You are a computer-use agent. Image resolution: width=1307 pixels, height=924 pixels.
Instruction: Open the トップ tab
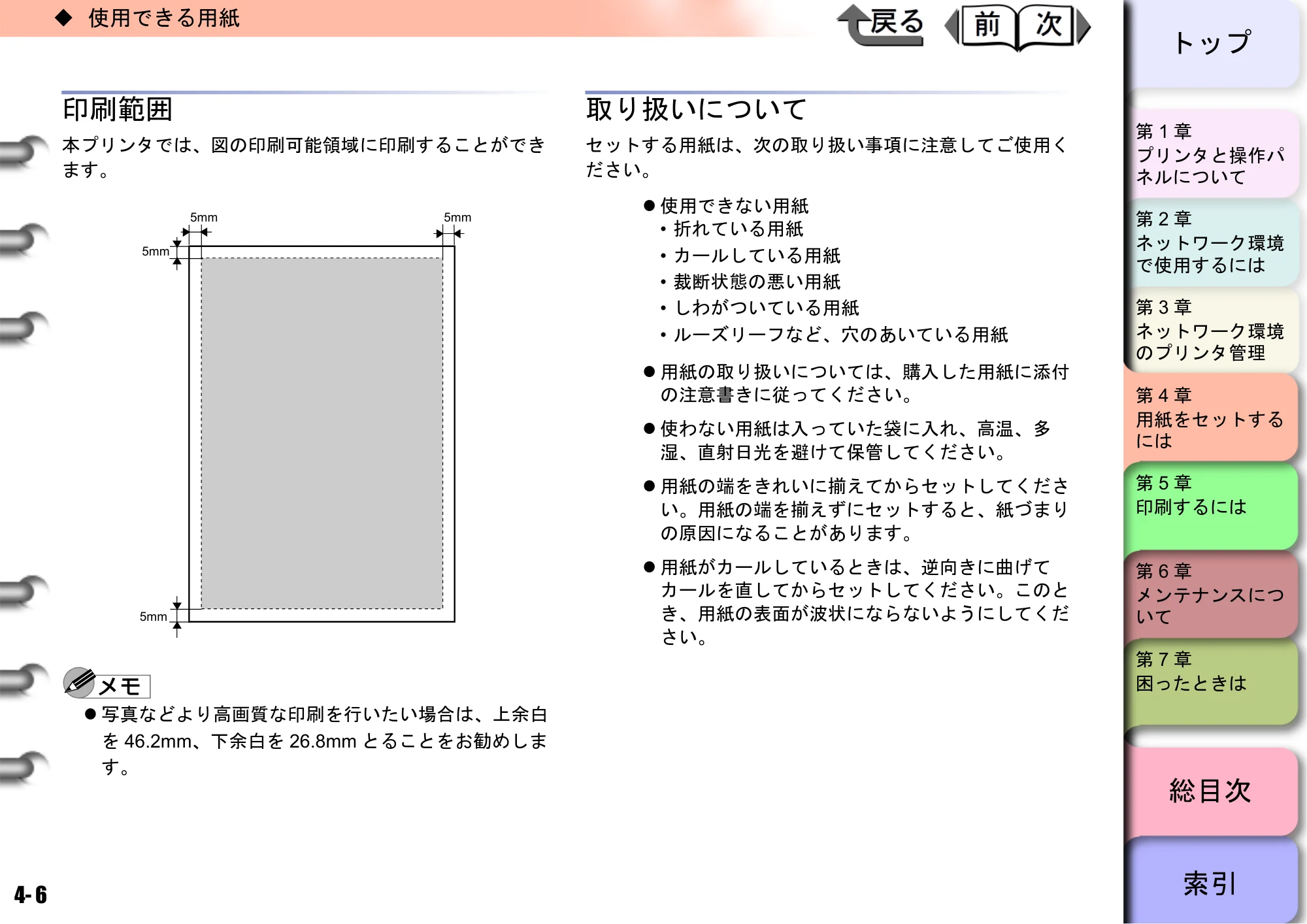tap(1212, 43)
